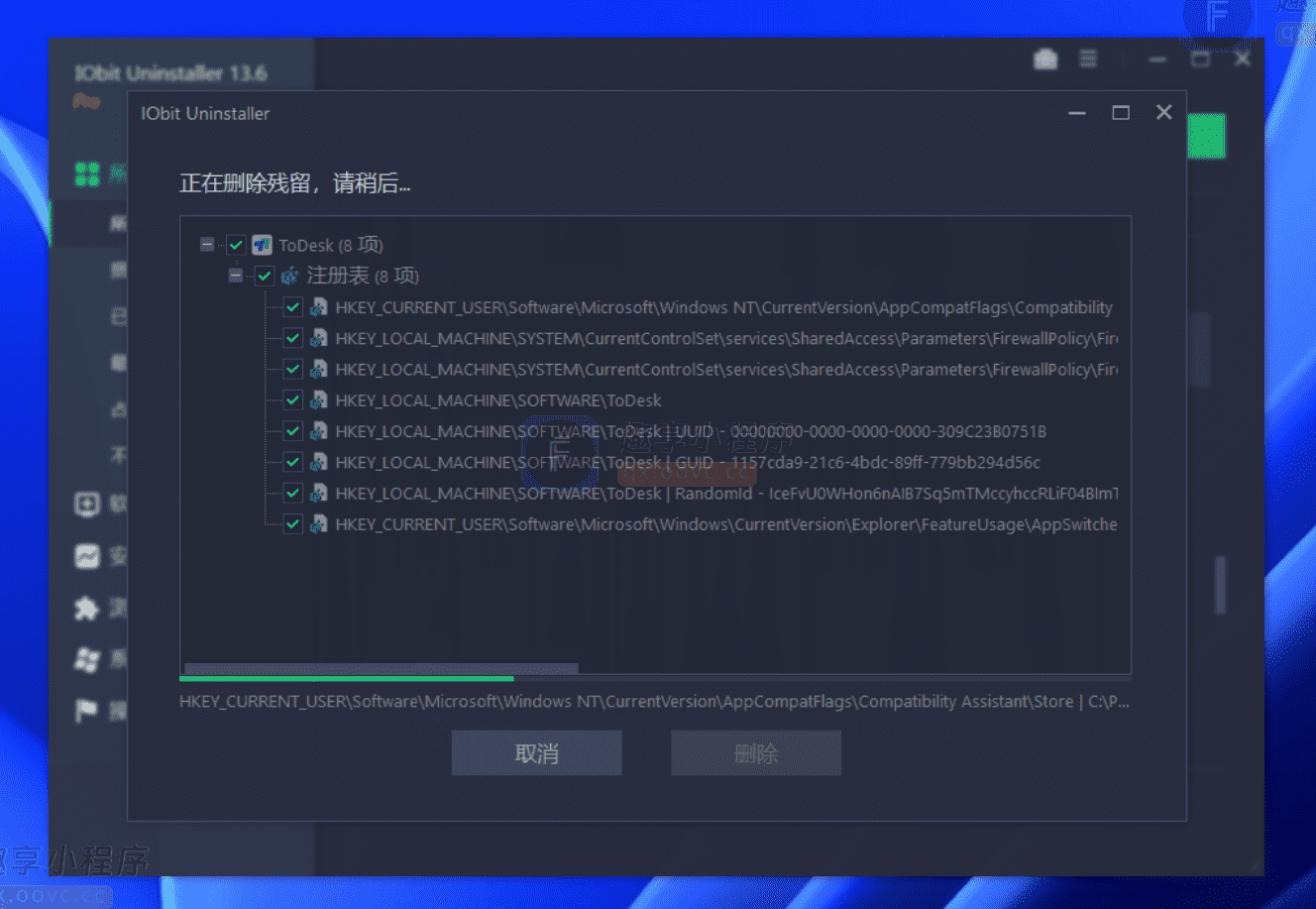
Task: Select the 注册表 (8 项) tree label
Action: 363,276
